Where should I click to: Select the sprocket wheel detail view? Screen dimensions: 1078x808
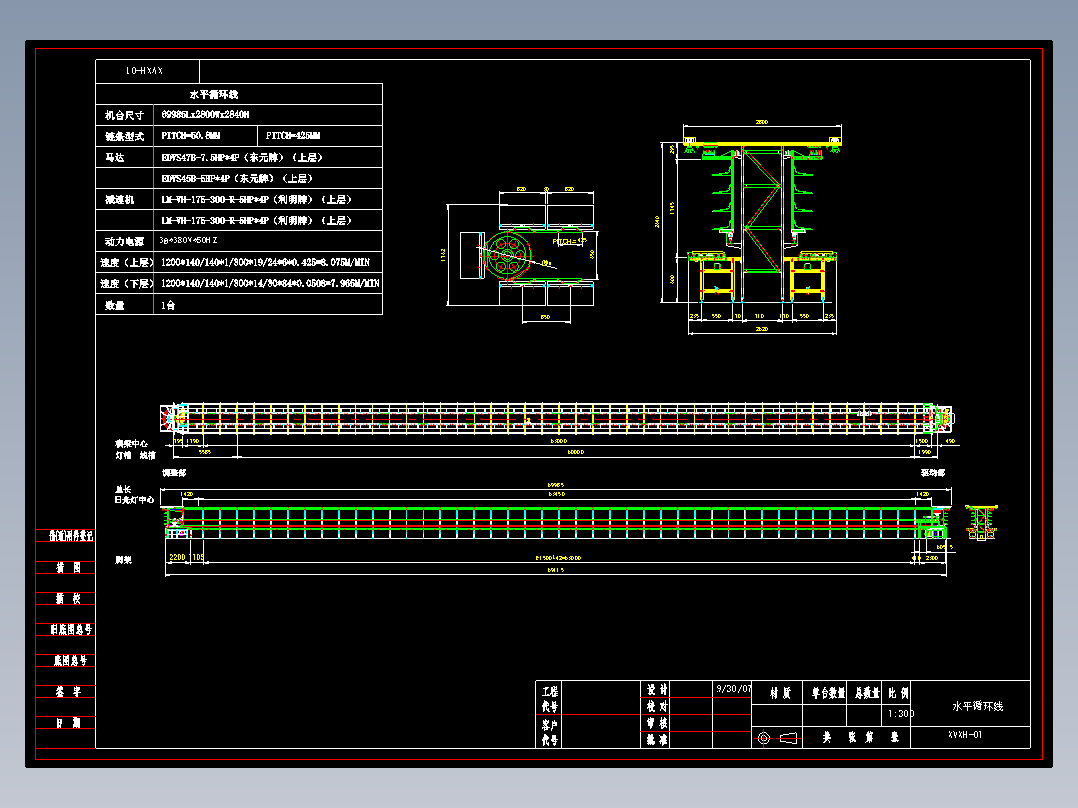pos(522,255)
